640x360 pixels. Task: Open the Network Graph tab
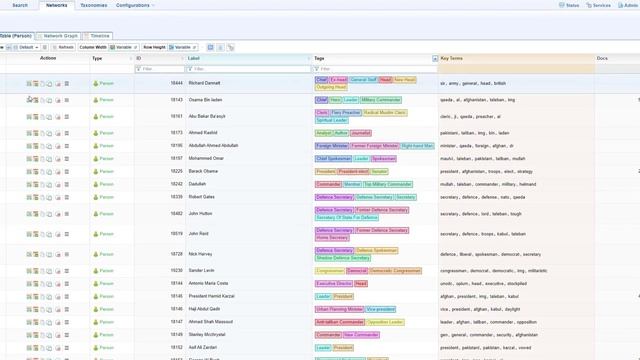(58, 36)
